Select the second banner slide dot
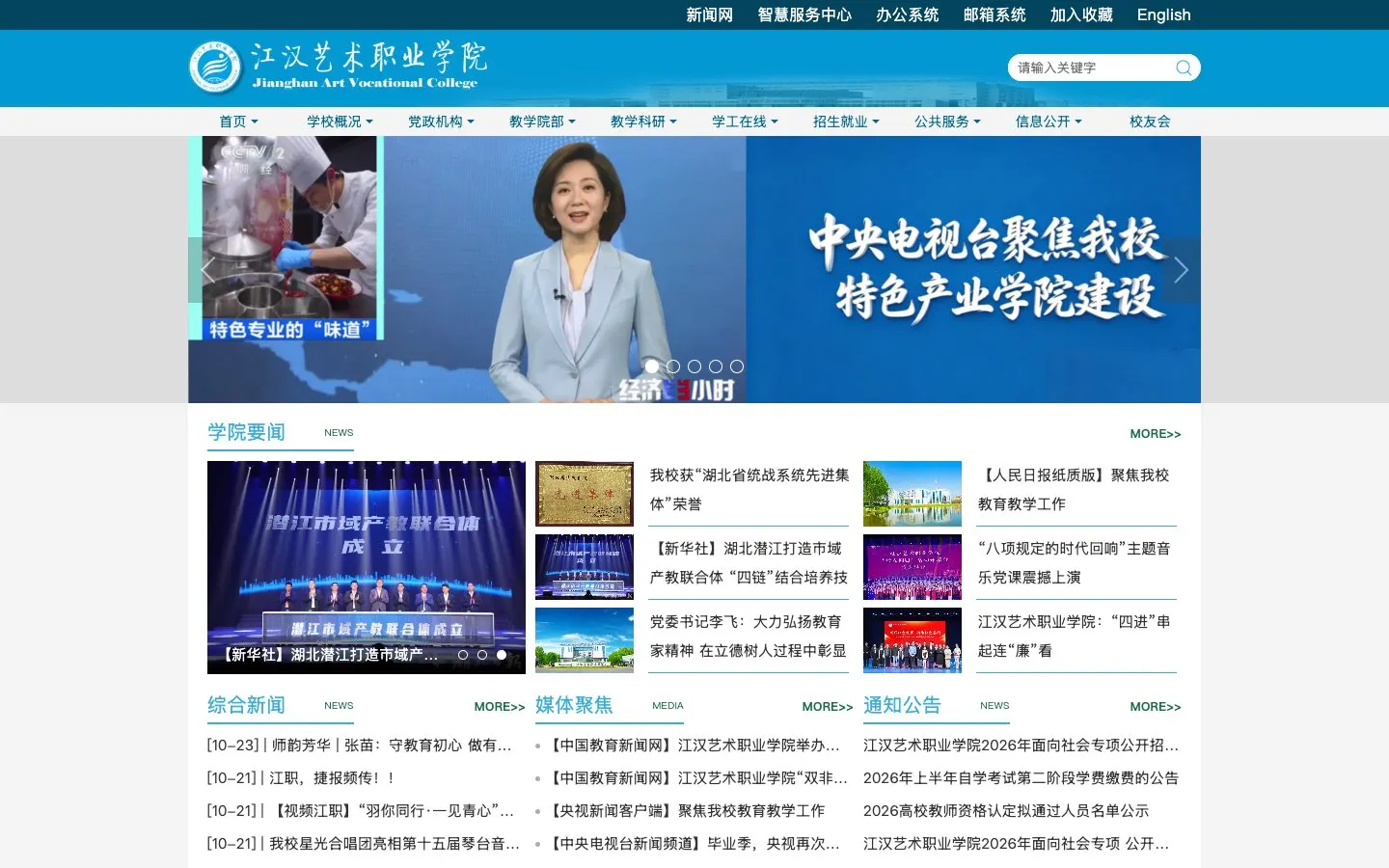Viewport: 1389px width, 868px height. click(x=673, y=366)
